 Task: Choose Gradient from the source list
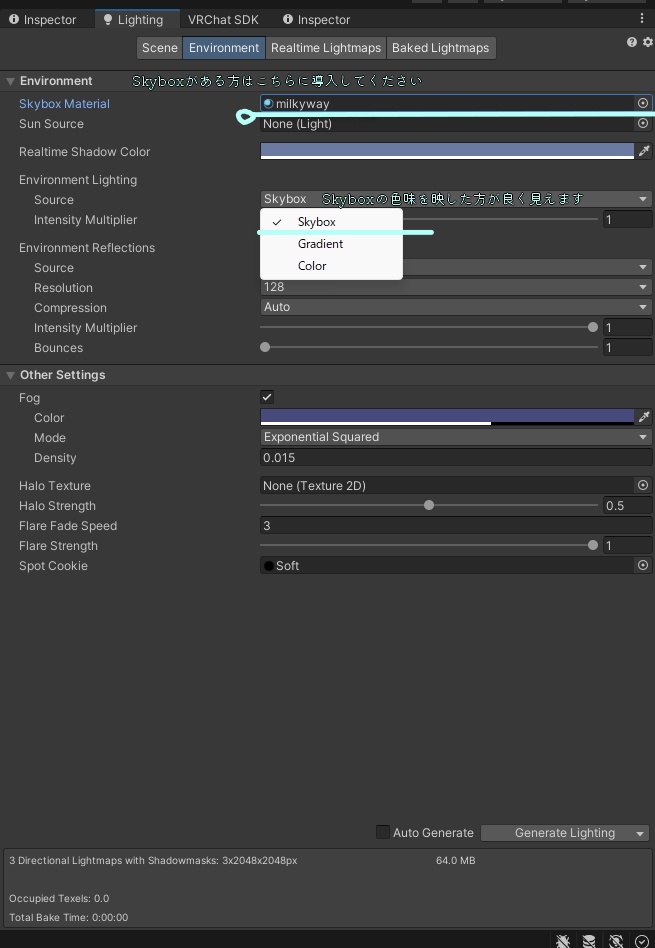click(320, 244)
